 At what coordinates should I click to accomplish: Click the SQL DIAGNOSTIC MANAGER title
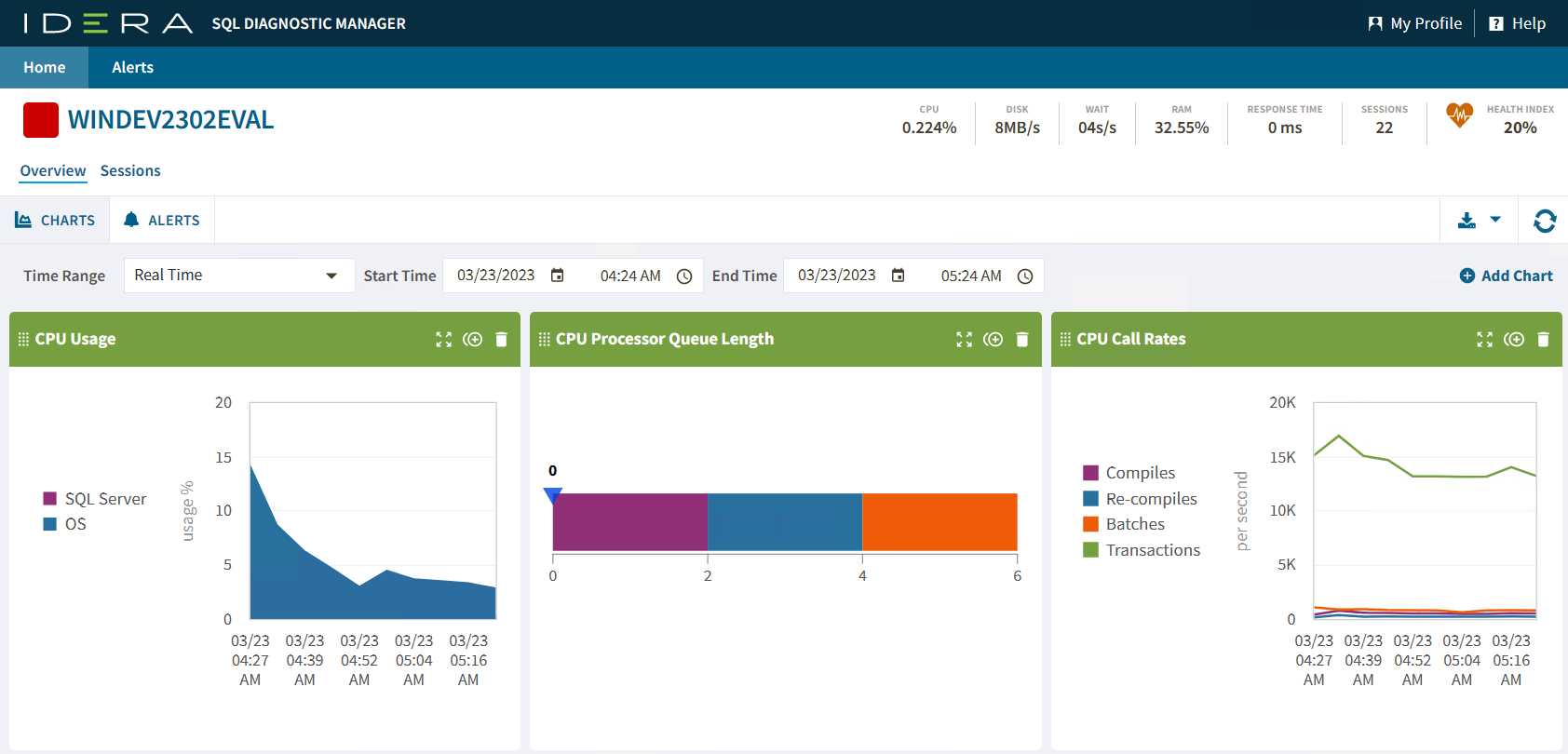[x=309, y=23]
